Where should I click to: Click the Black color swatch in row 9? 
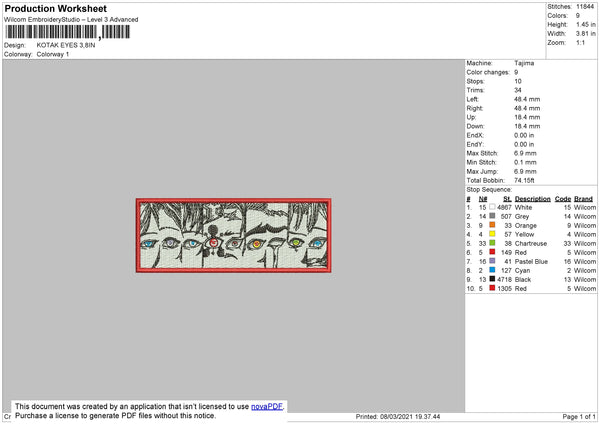tap(492, 279)
